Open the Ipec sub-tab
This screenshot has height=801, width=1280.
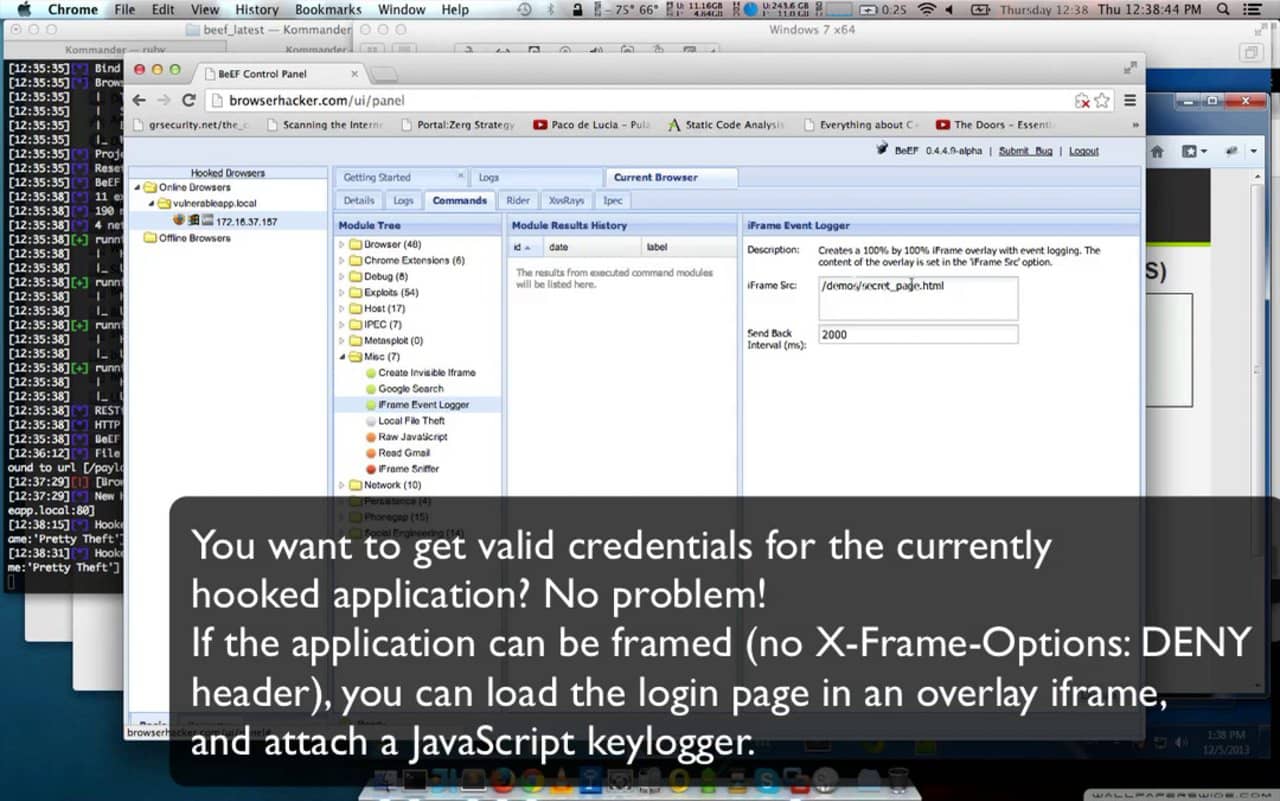pyautogui.click(x=612, y=200)
